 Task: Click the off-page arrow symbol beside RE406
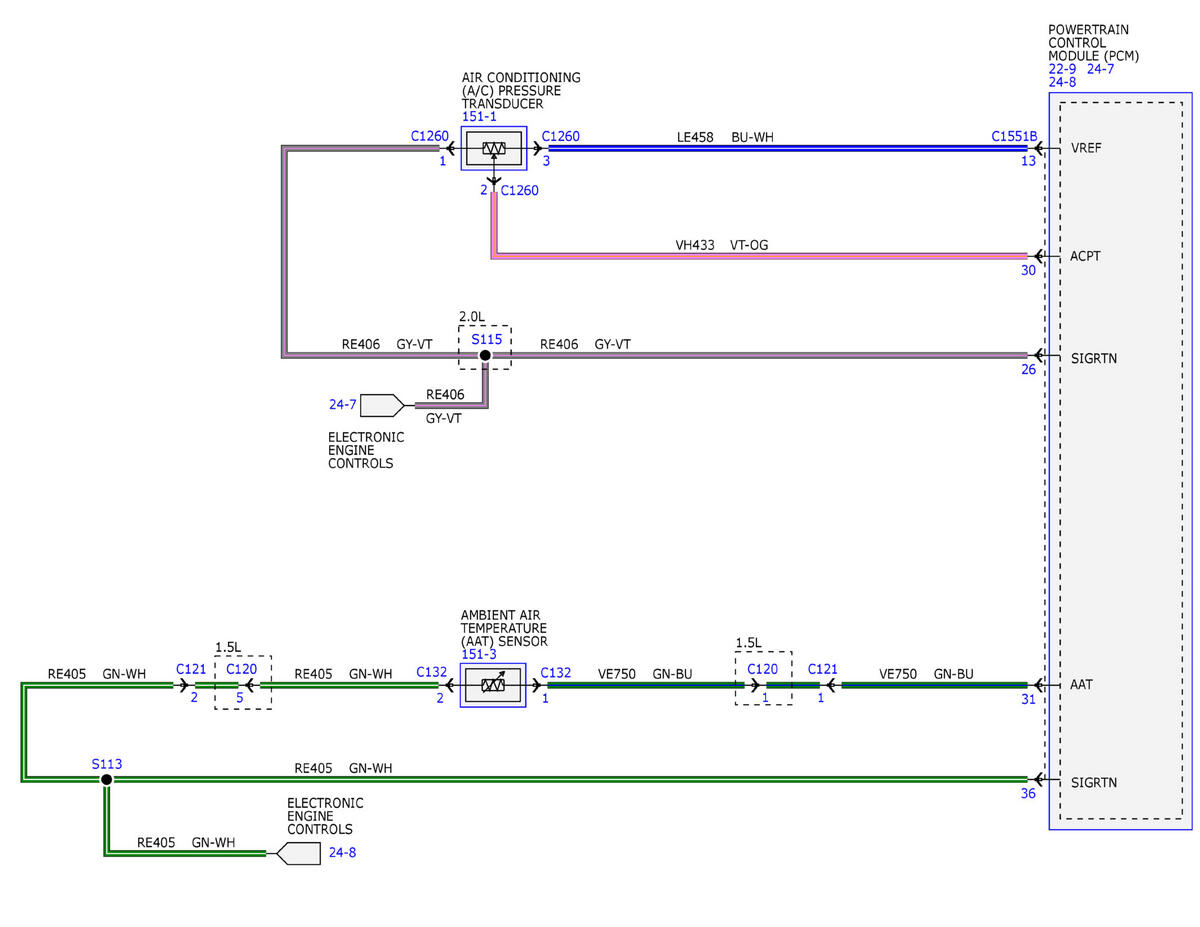pos(382,405)
